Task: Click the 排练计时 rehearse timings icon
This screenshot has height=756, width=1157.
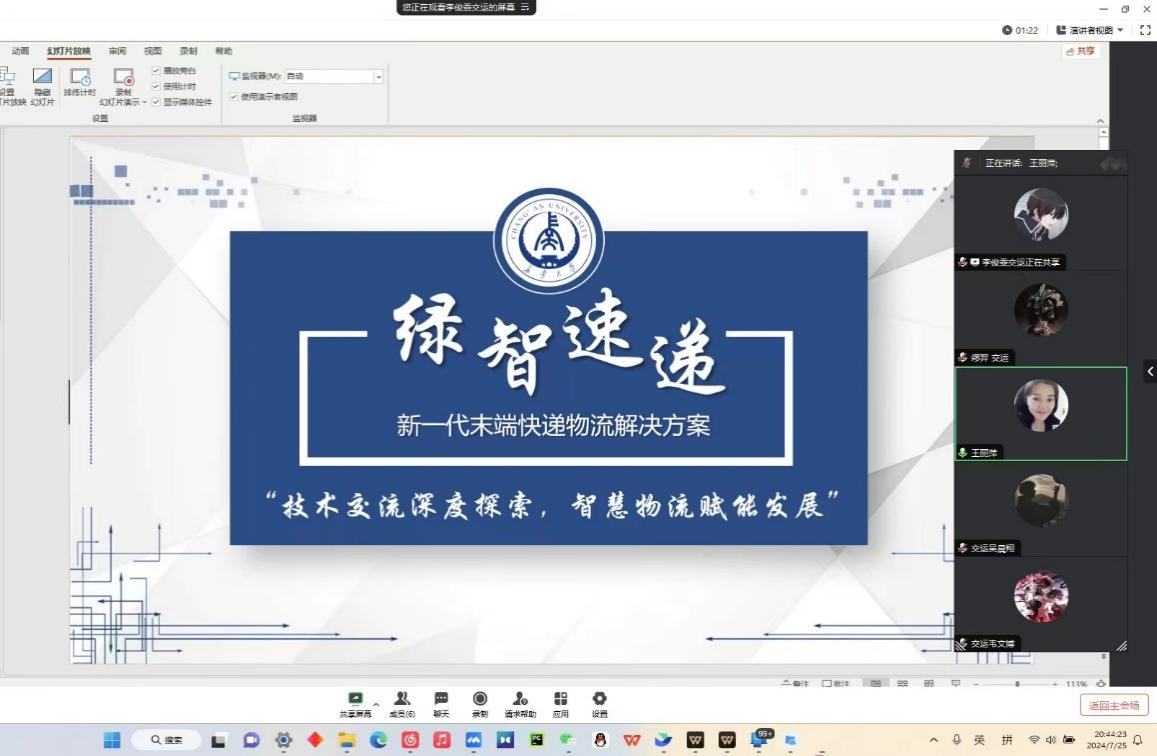Action: [80, 77]
